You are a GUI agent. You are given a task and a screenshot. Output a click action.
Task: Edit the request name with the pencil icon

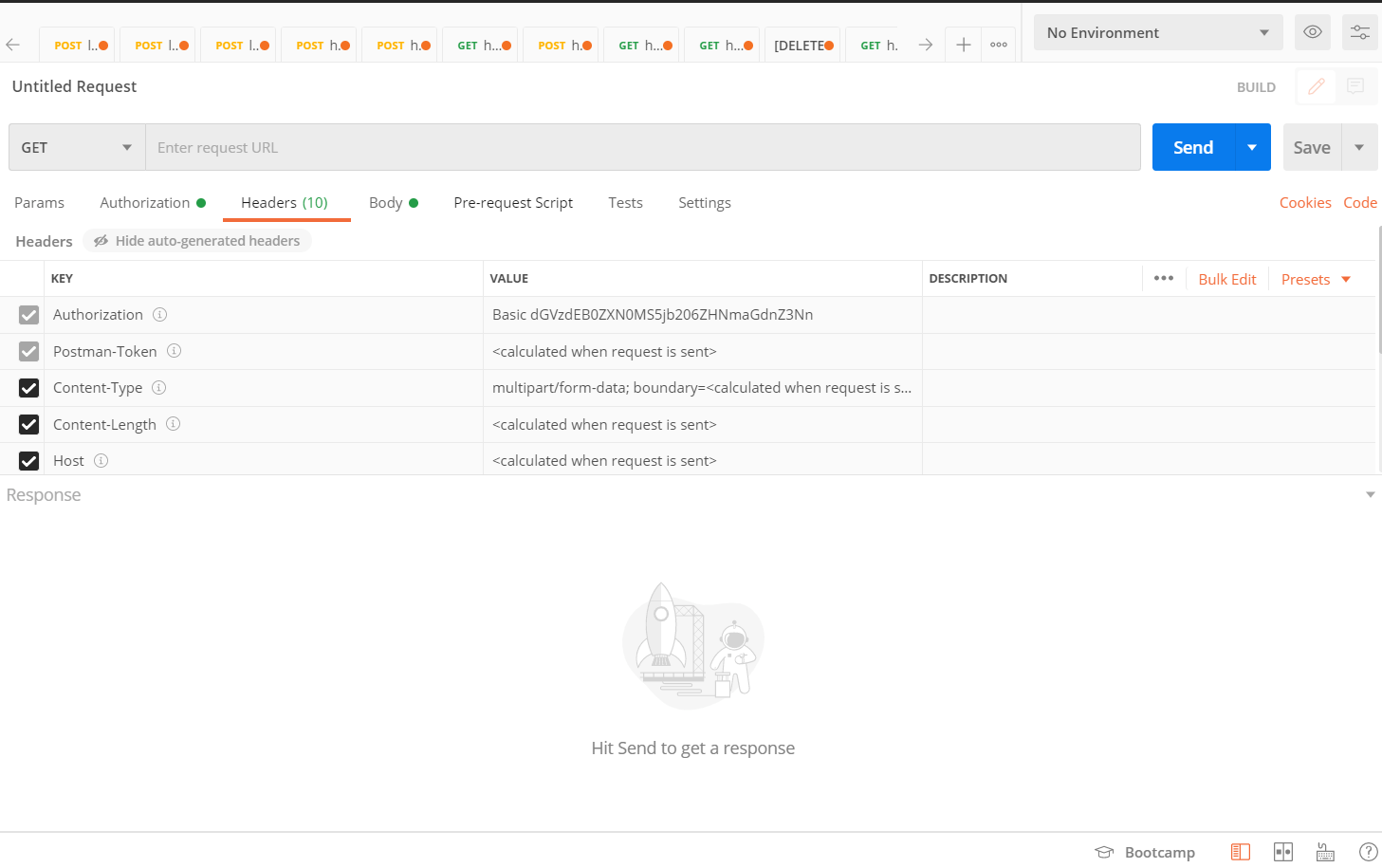point(1315,86)
